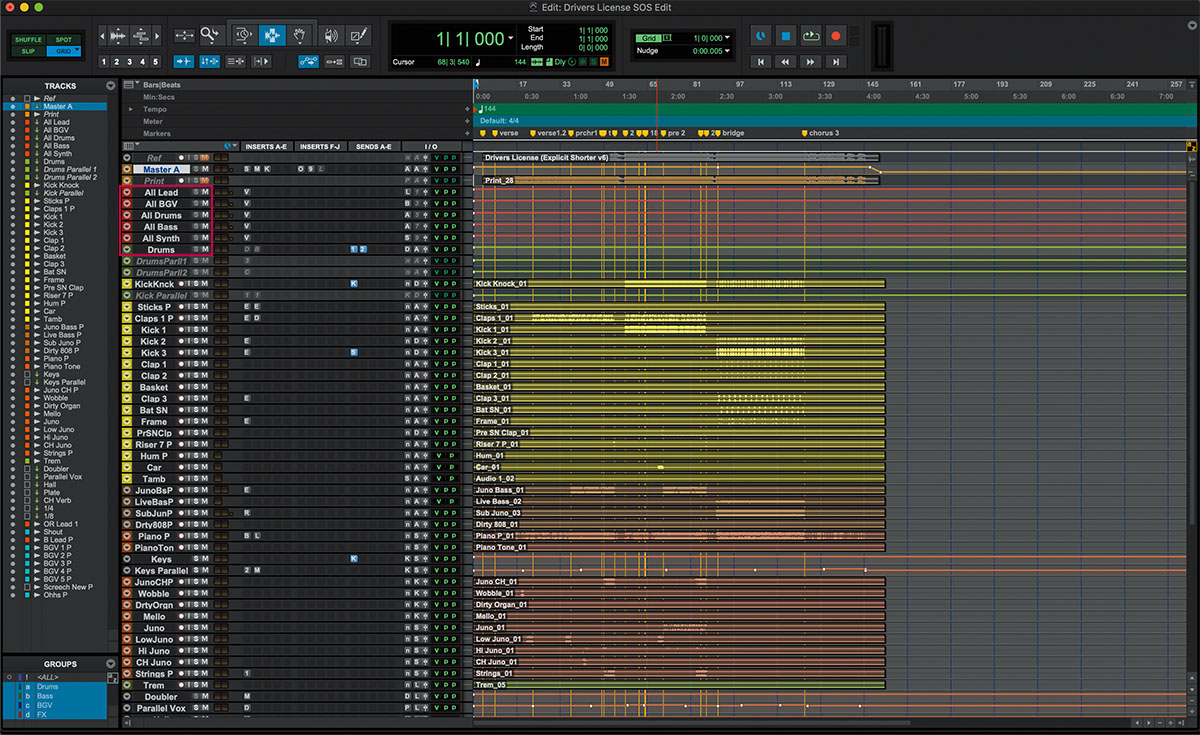
Task: Add a meter change with plus icon
Action: pyautogui.click(x=467, y=121)
